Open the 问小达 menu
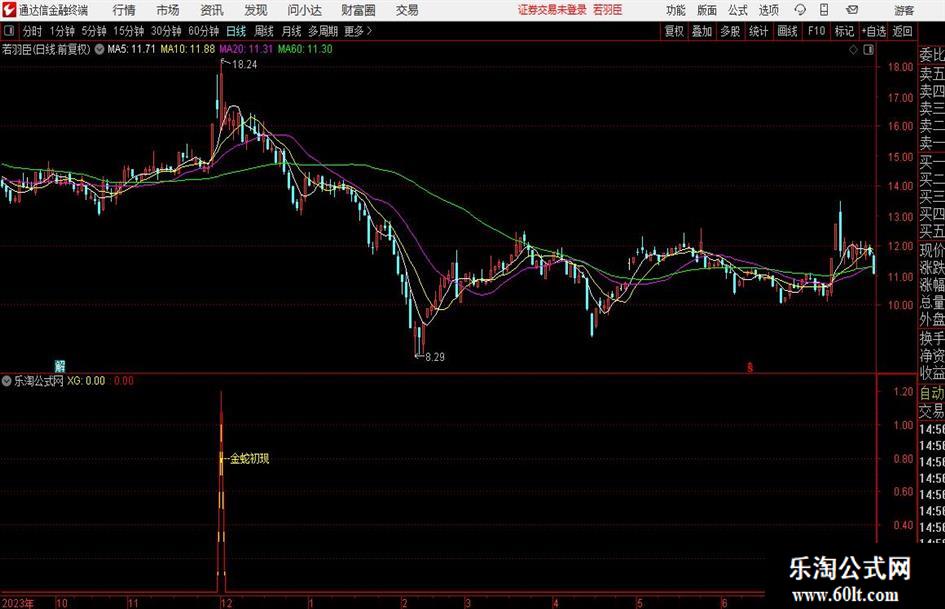 (304, 10)
